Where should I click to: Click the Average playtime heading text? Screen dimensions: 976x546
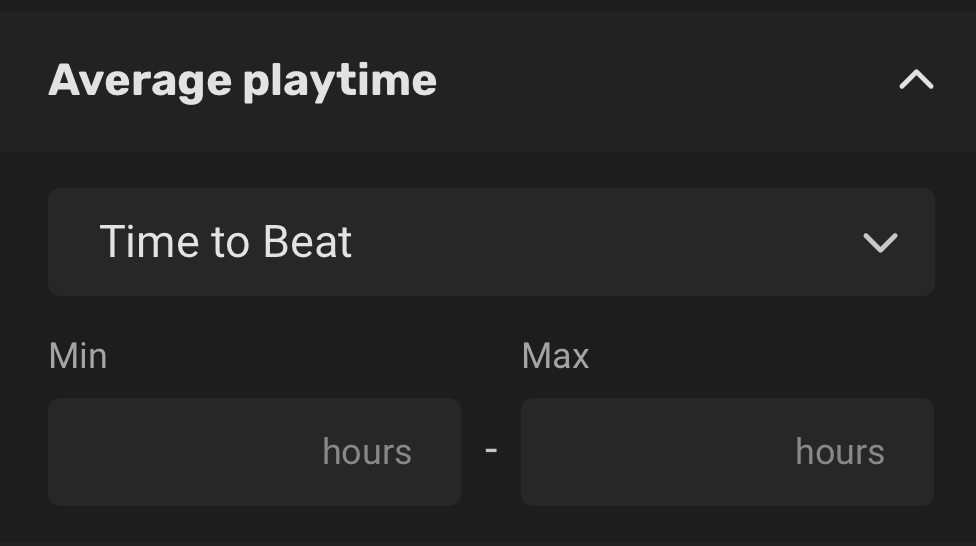point(242,80)
